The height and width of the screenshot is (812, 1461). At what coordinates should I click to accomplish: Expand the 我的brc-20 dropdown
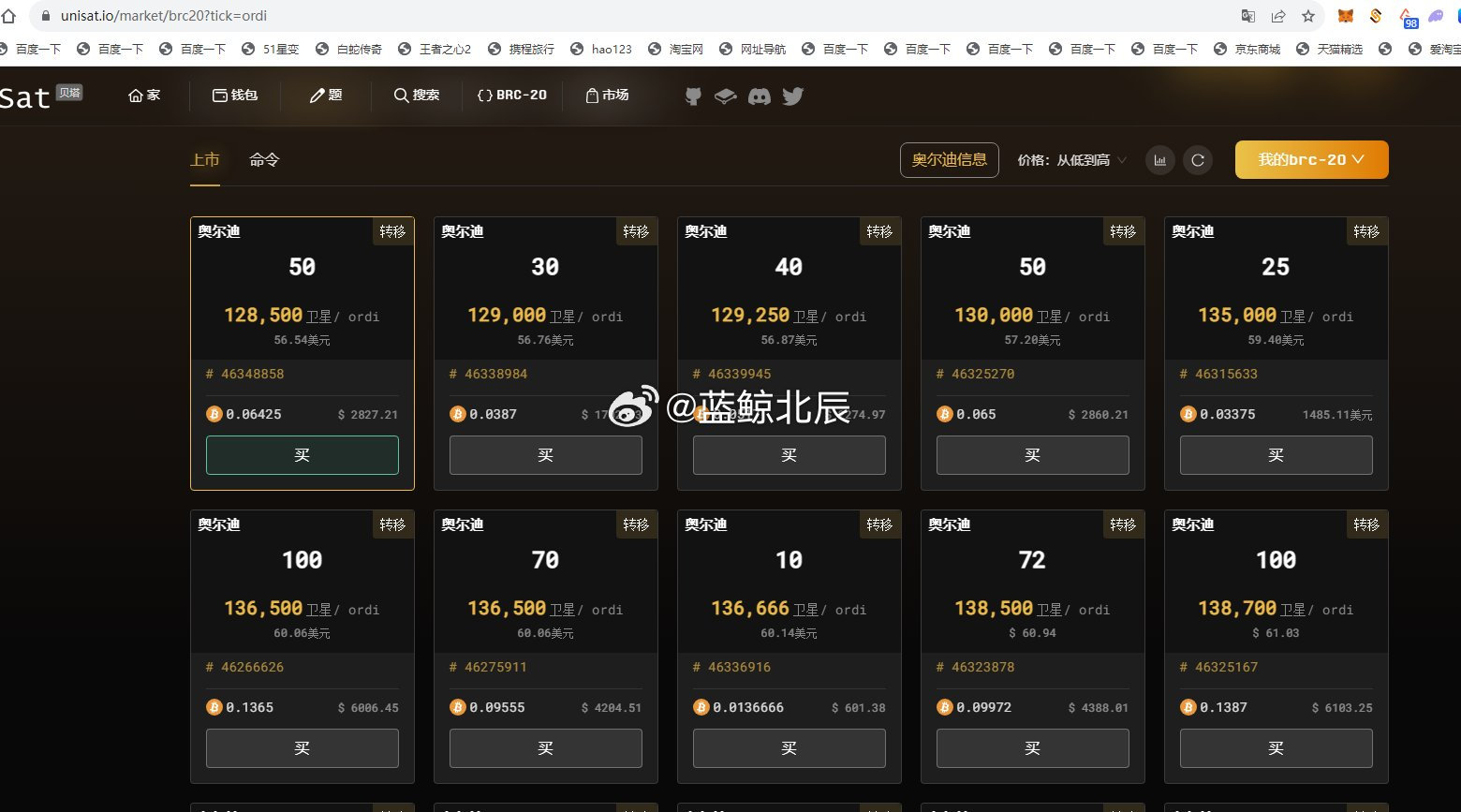click(x=1311, y=159)
